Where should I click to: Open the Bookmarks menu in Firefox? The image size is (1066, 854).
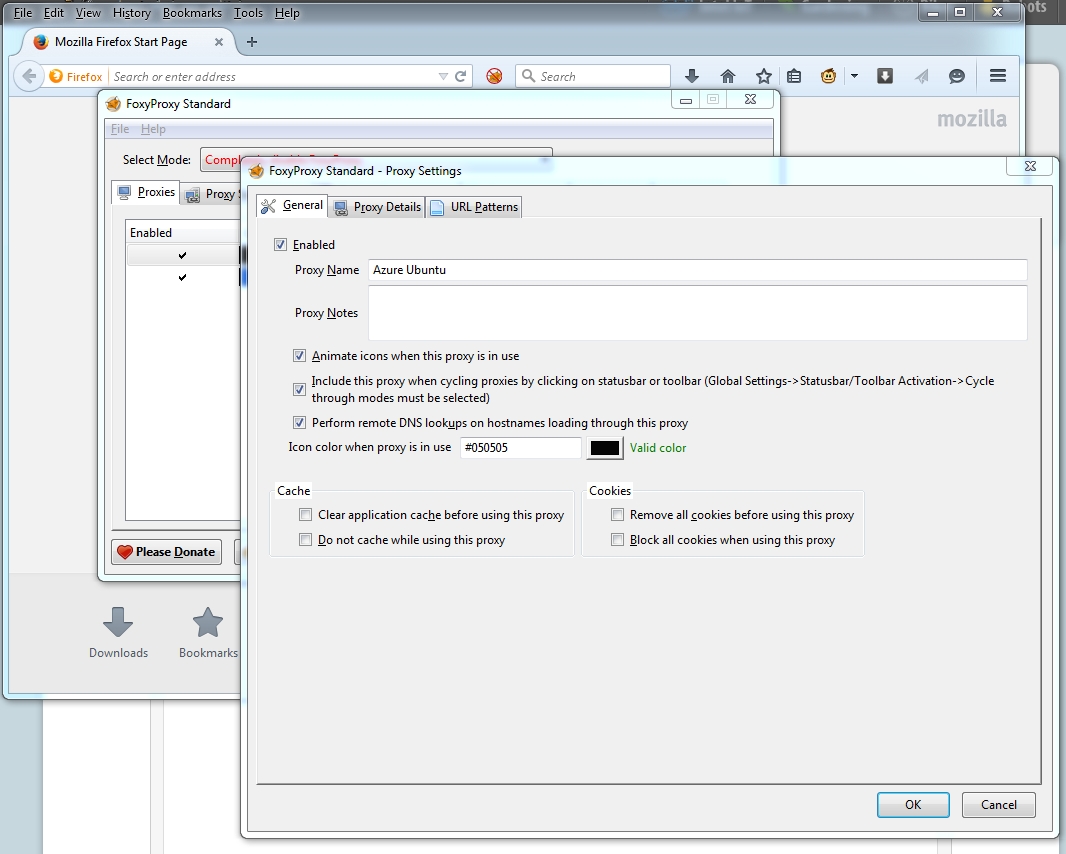click(x=191, y=12)
